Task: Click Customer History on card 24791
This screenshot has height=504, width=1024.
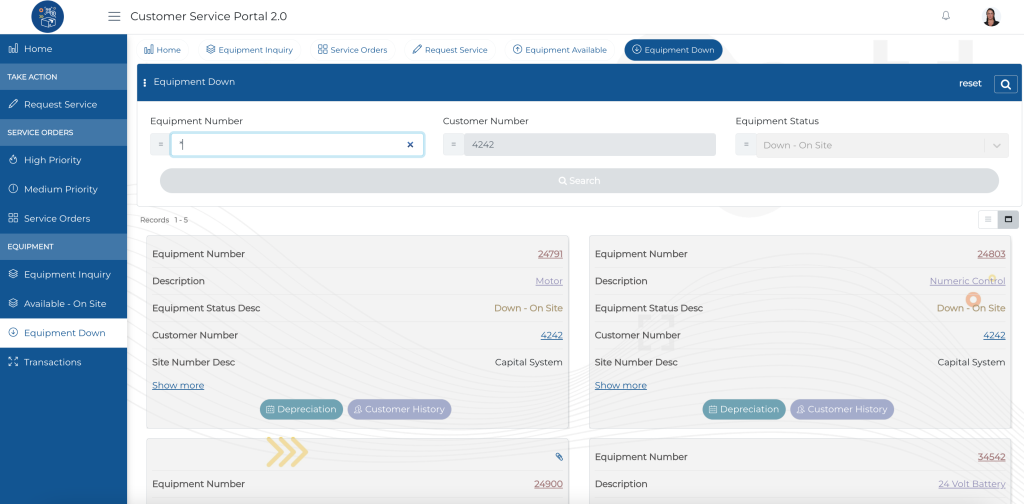Action: [x=399, y=409]
